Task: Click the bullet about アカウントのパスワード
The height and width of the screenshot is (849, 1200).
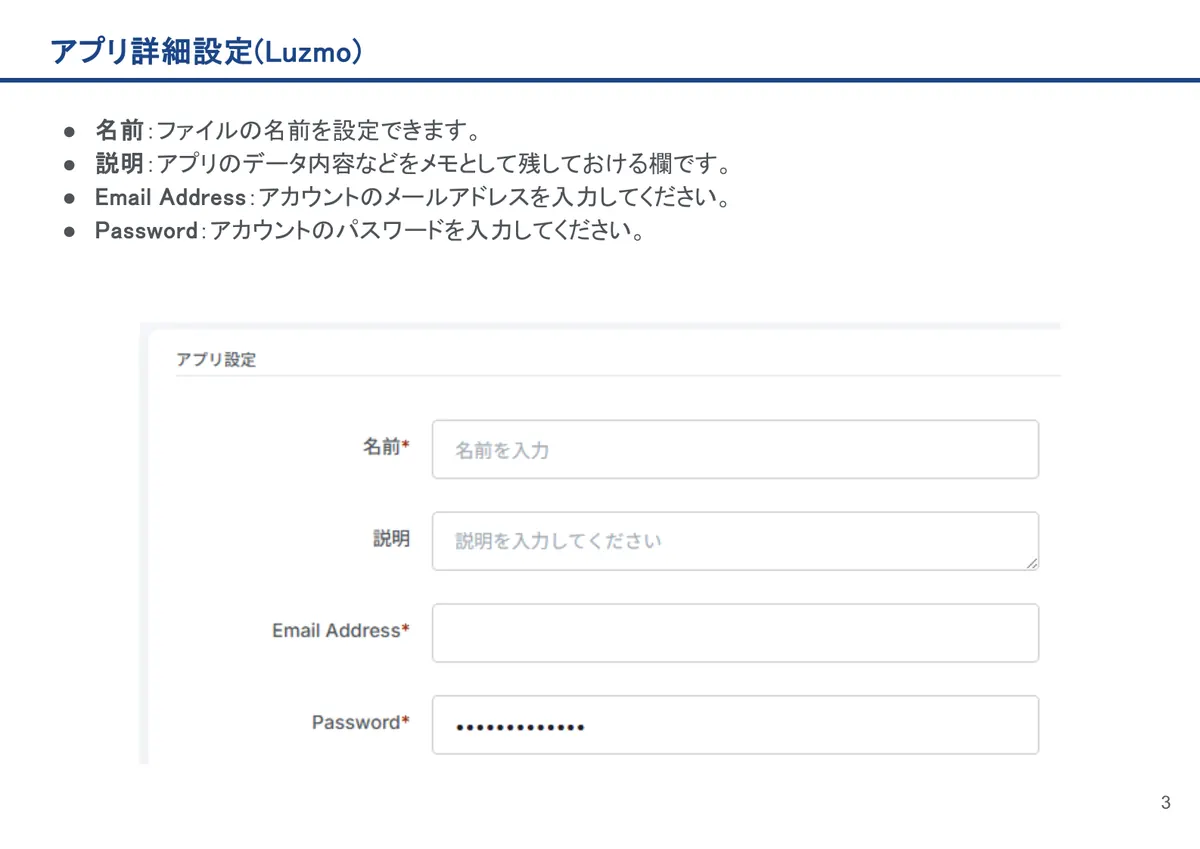Action: point(369,230)
